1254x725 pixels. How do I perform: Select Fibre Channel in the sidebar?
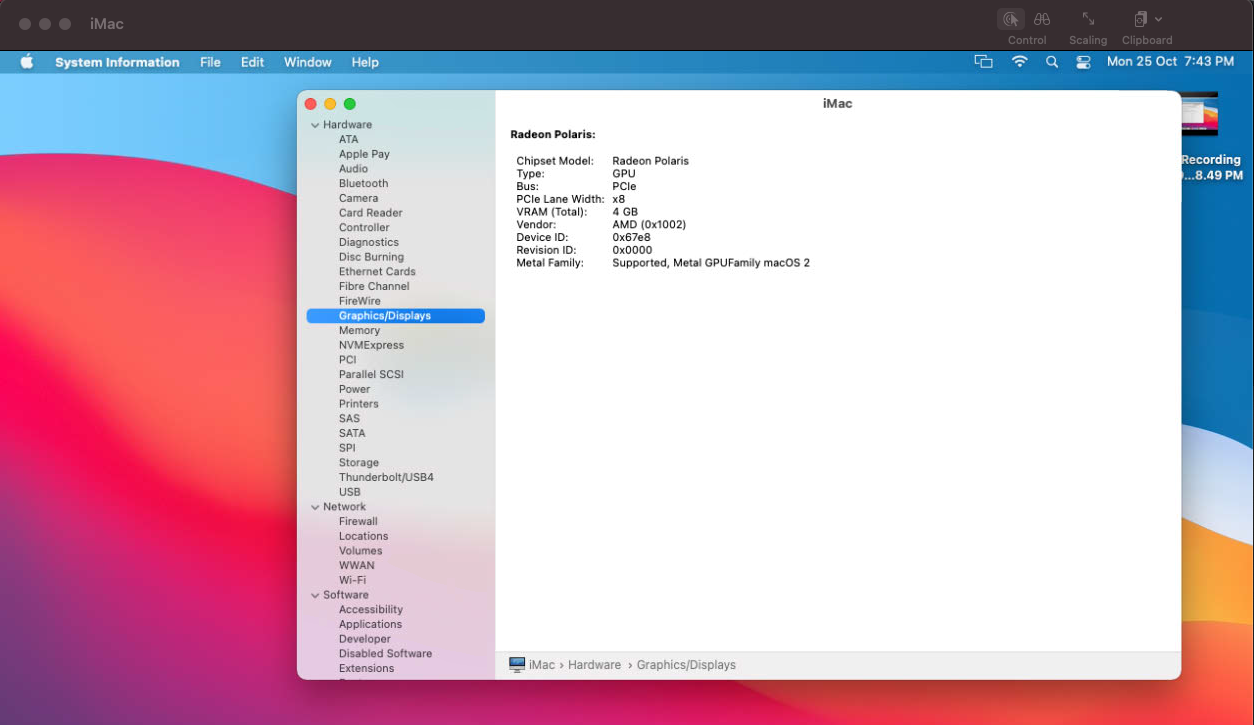click(x=374, y=286)
